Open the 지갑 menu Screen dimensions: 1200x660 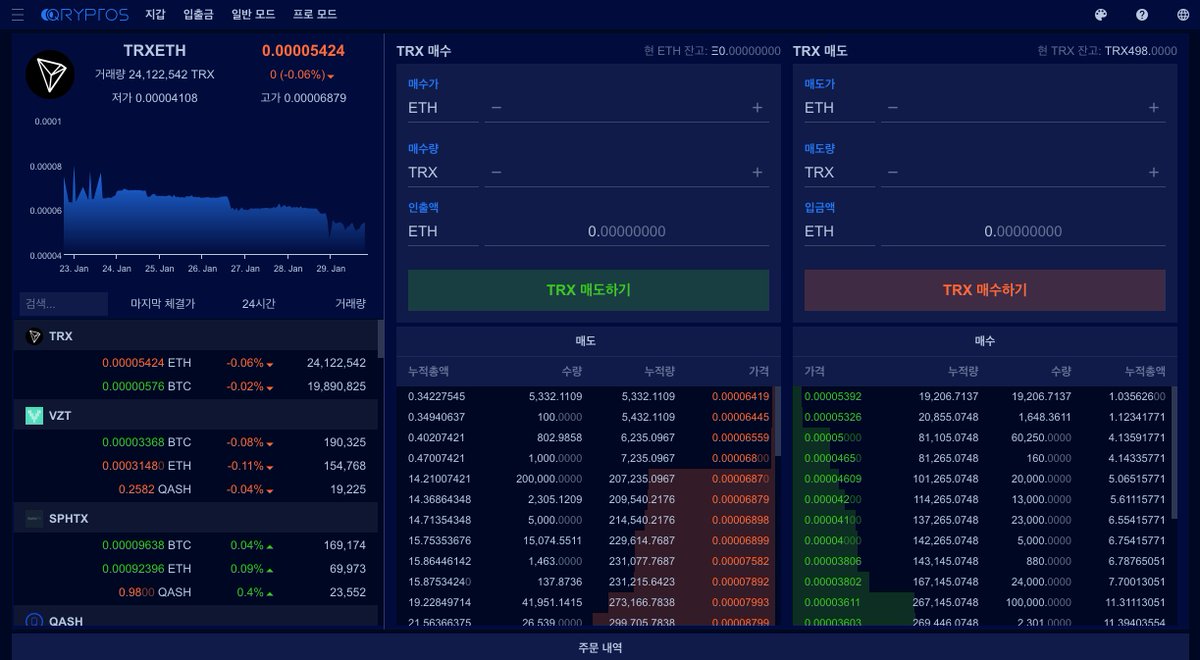pyautogui.click(x=155, y=15)
